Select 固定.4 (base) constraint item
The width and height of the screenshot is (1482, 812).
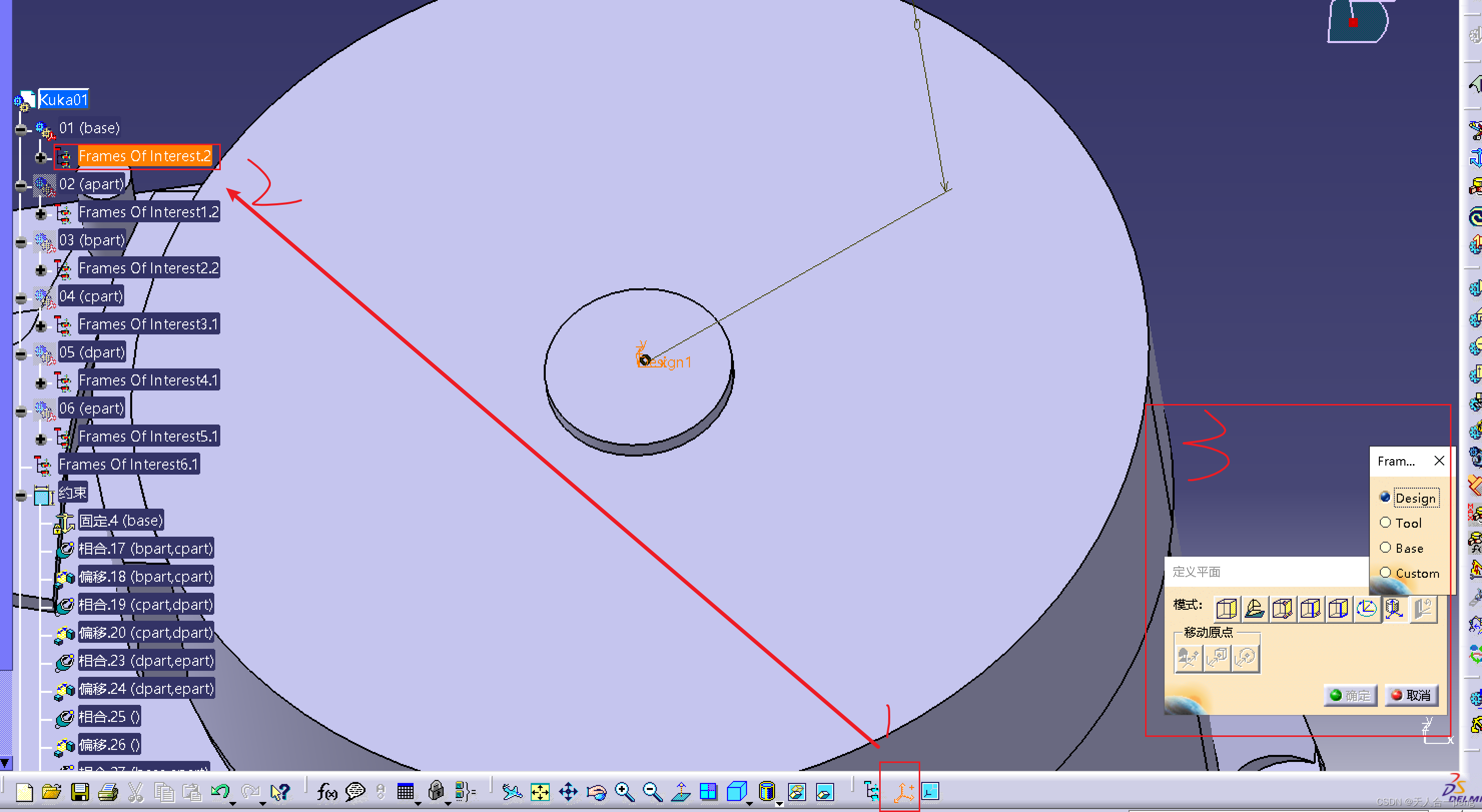point(121,521)
